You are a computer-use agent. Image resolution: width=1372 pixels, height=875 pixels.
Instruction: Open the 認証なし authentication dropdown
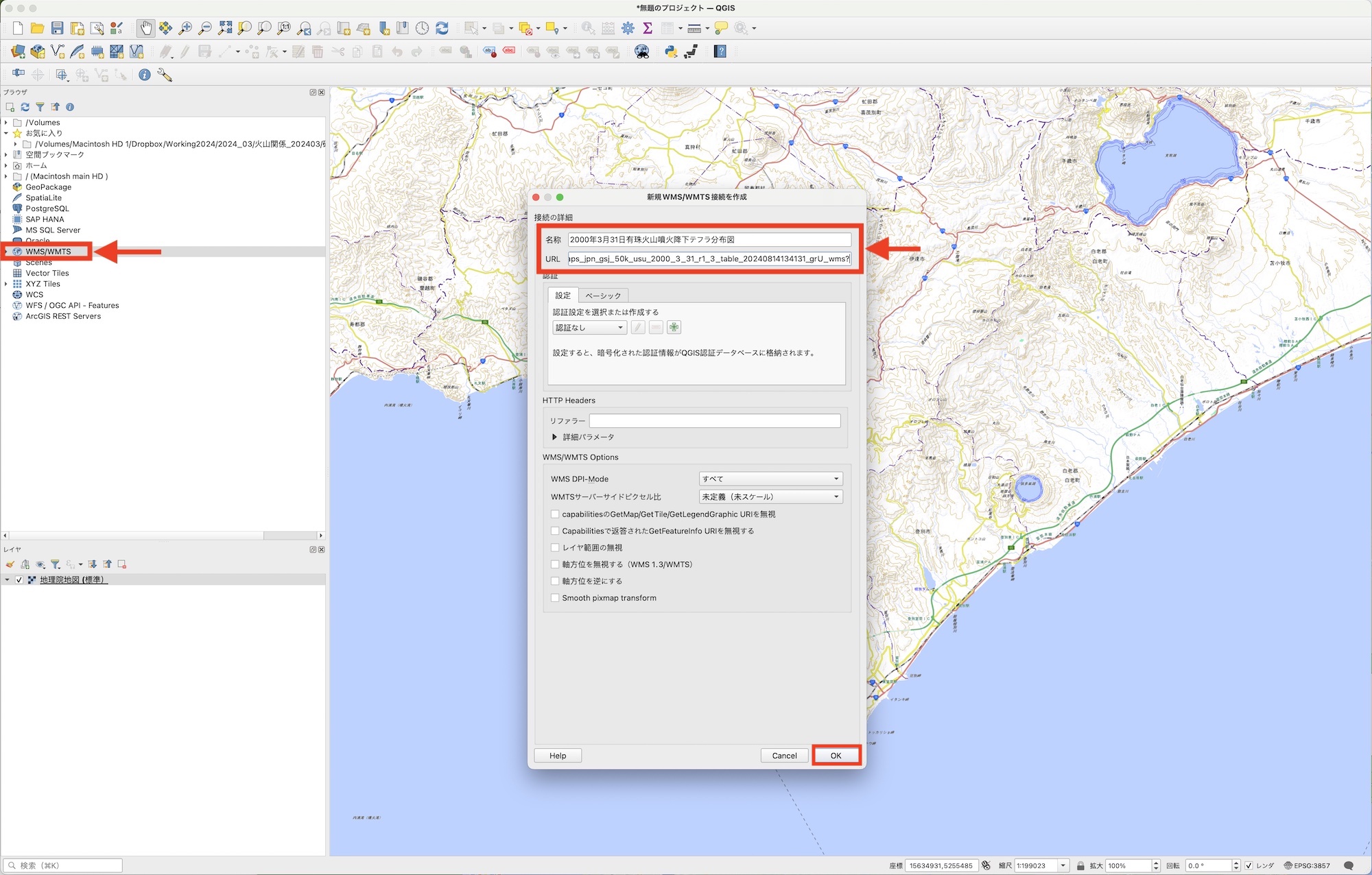tap(590, 328)
